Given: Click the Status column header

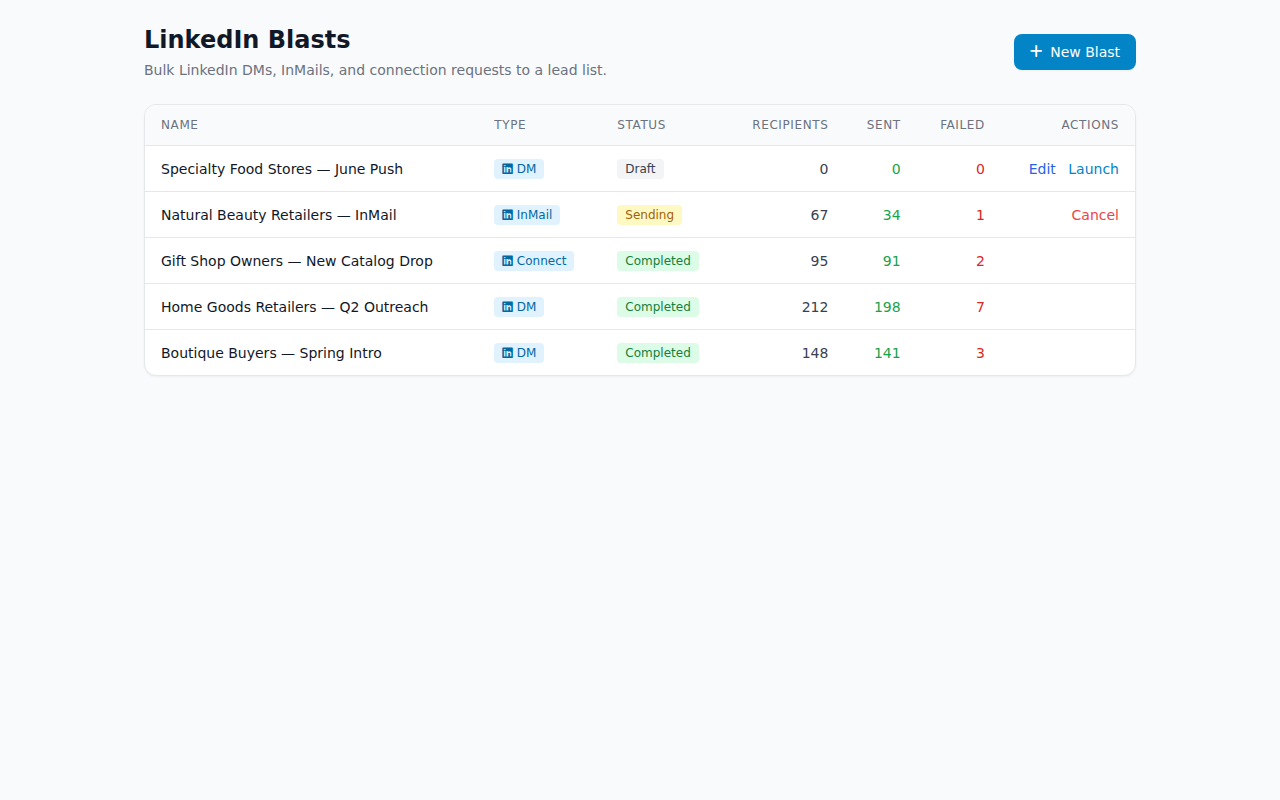Looking at the screenshot, I should pos(641,125).
